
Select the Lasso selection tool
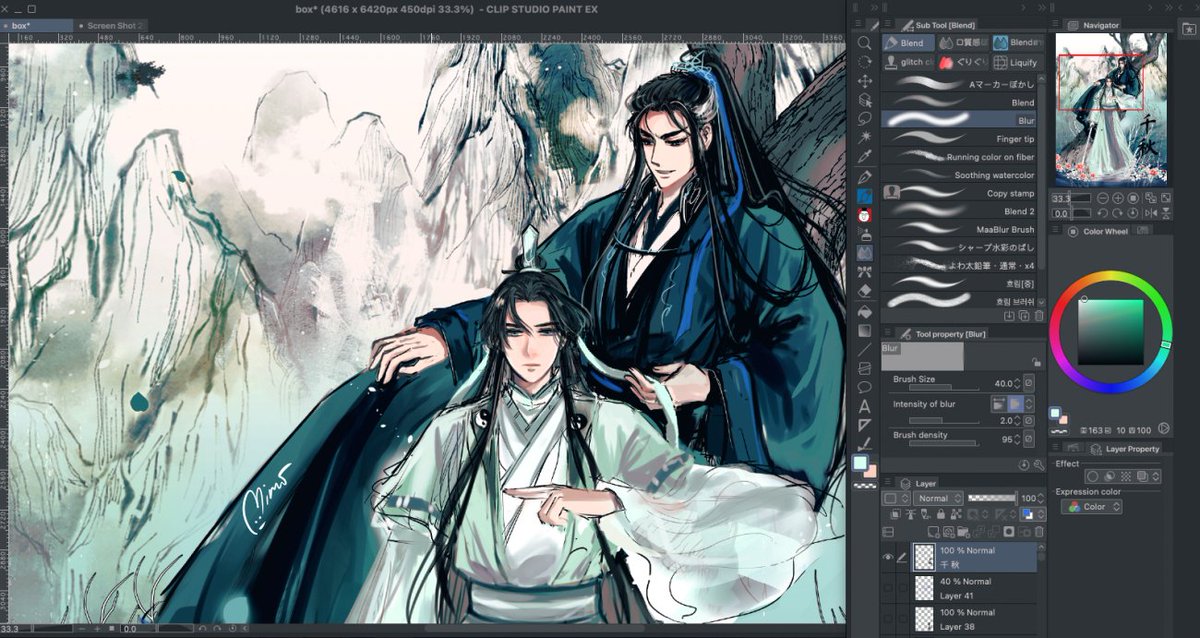[865, 118]
